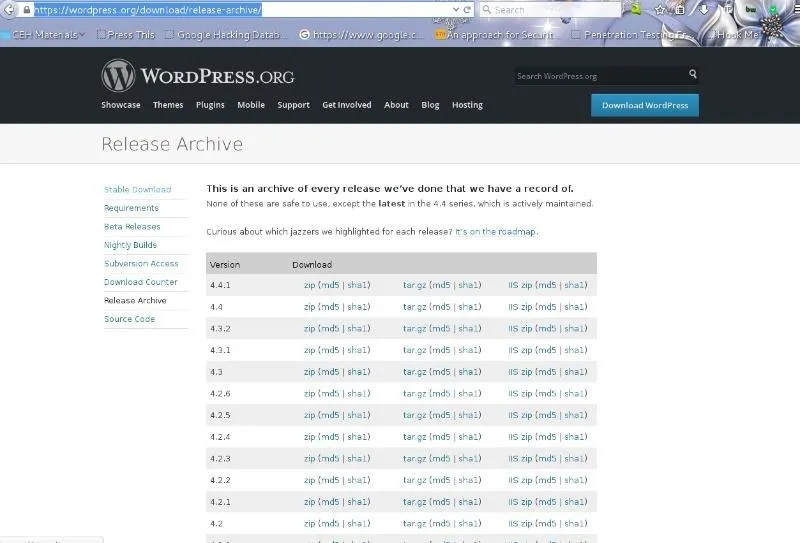Viewport: 800px width, 543px height.
Task: Click the Download WordPress button
Action: pos(645,105)
